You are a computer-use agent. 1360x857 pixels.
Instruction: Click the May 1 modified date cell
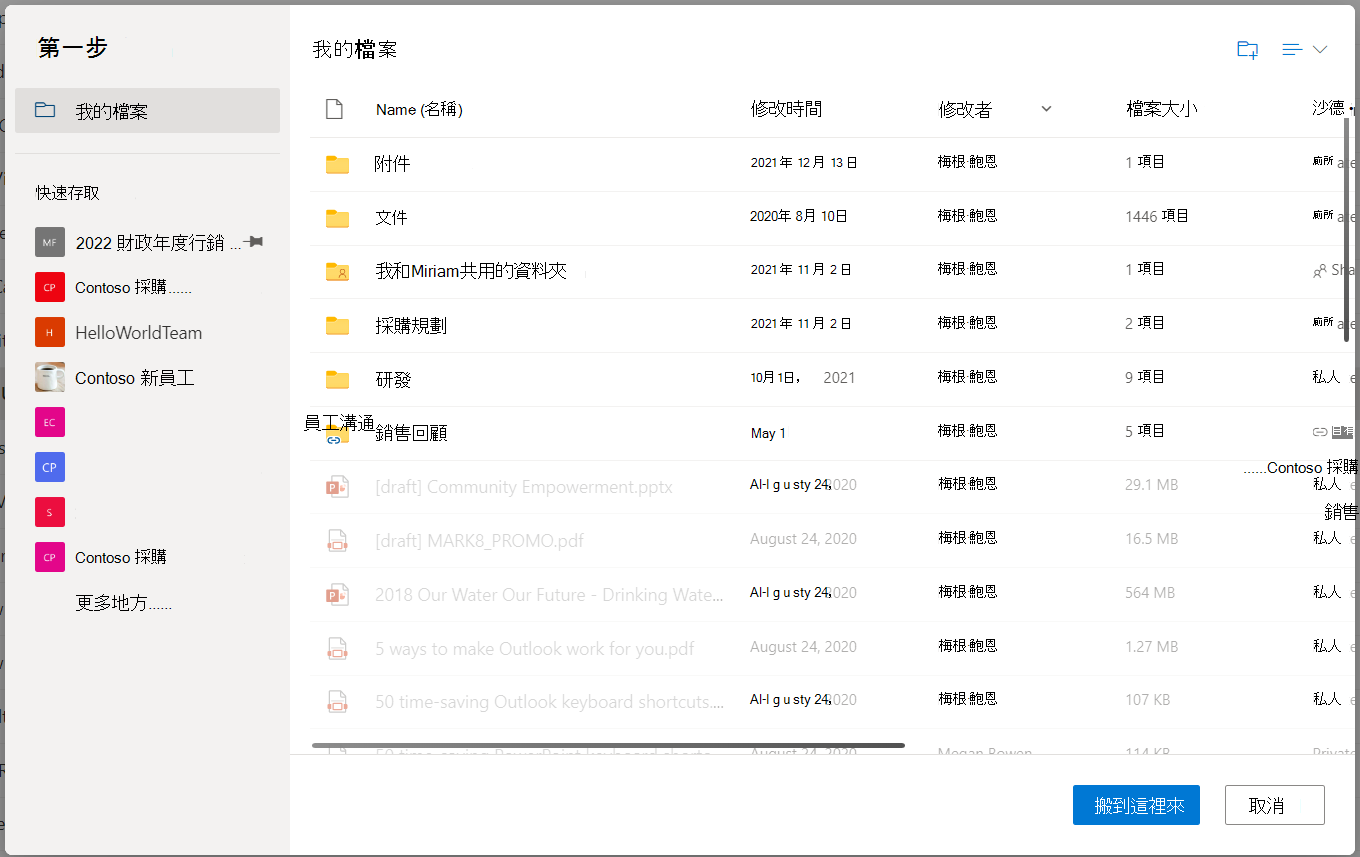768,433
